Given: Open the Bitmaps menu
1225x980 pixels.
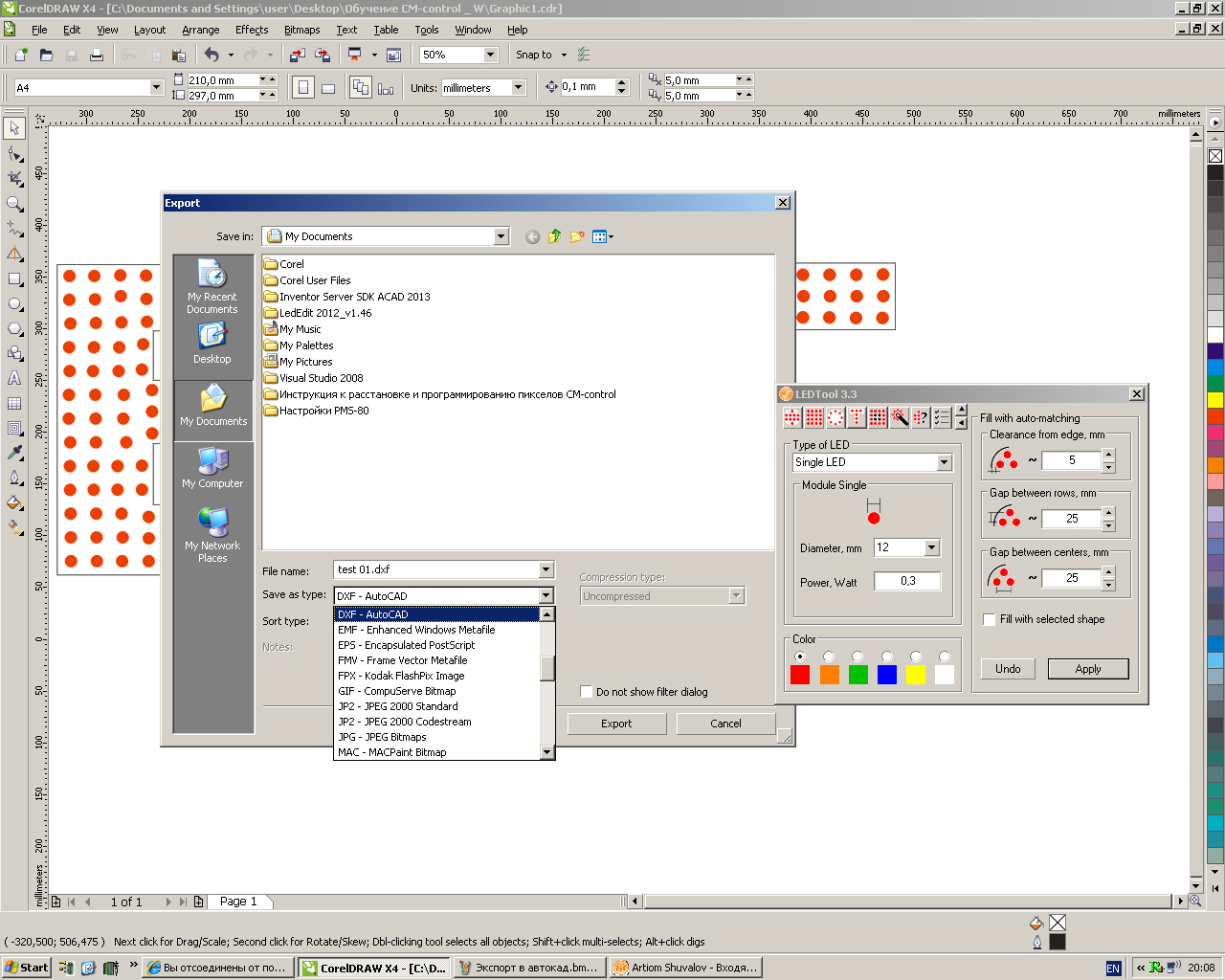Looking at the screenshot, I should (x=302, y=30).
